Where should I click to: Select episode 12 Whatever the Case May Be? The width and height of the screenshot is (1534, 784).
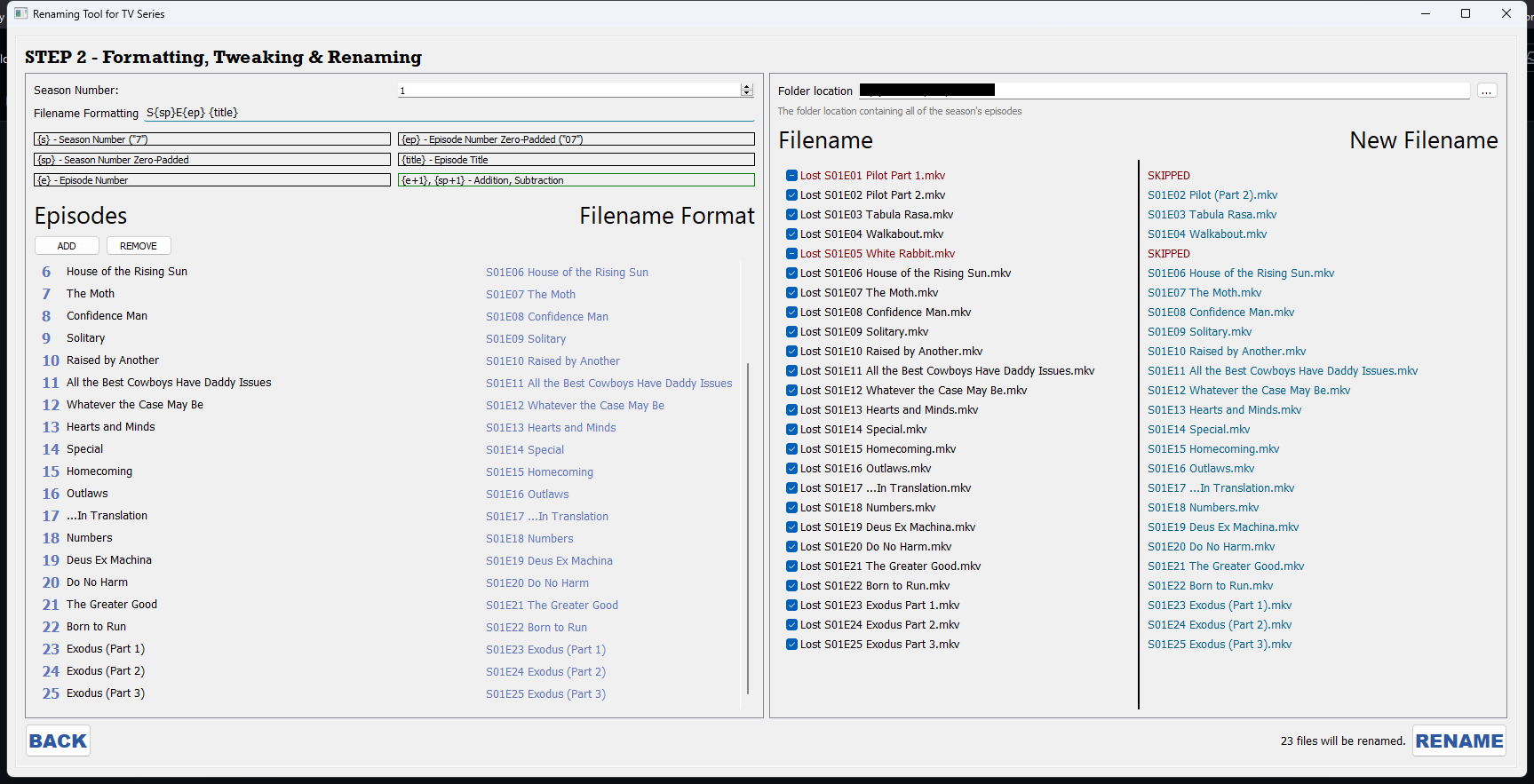pos(135,405)
